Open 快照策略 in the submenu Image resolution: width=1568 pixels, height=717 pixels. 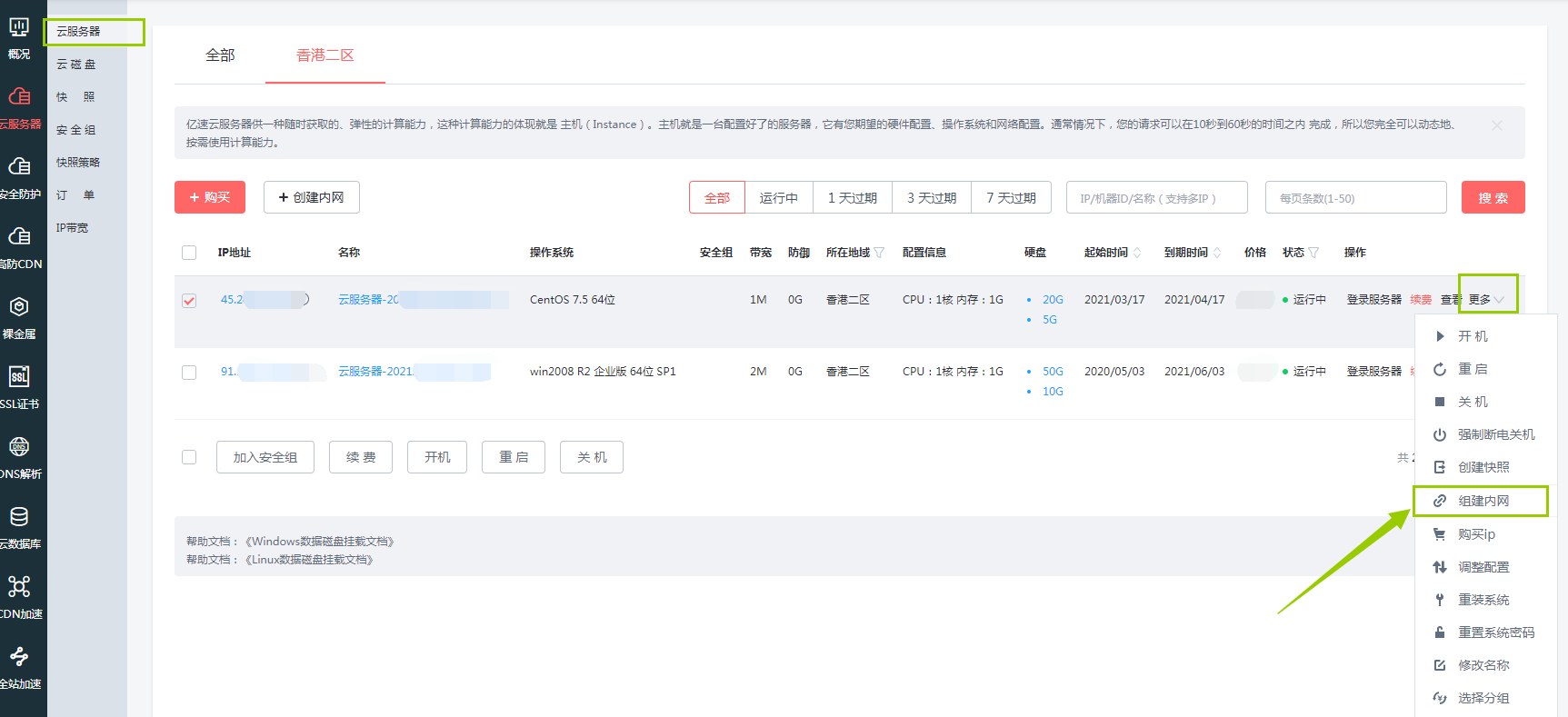point(78,163)
